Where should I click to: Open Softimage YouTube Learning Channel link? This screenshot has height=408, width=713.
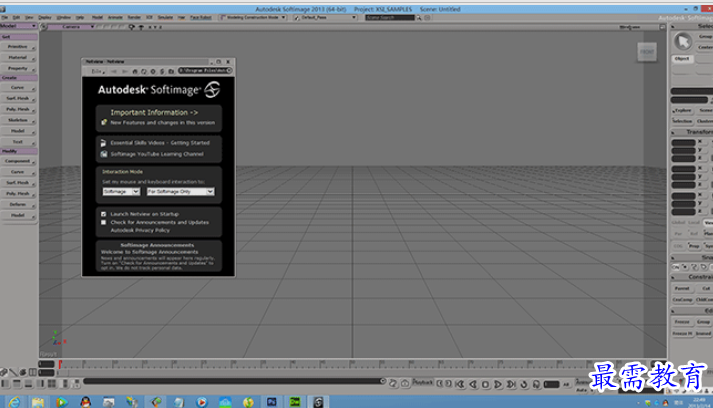(x=157, y=154)
